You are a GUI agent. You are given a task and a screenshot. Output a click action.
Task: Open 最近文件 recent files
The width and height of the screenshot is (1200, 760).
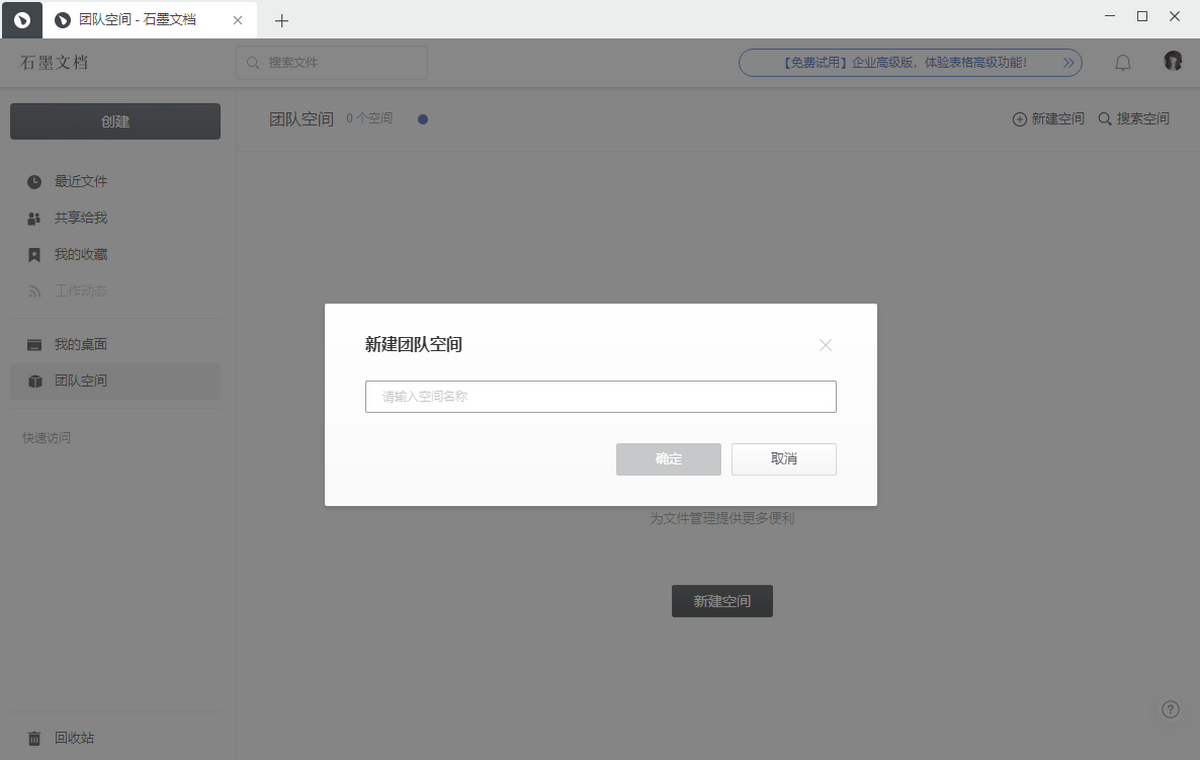80,181
